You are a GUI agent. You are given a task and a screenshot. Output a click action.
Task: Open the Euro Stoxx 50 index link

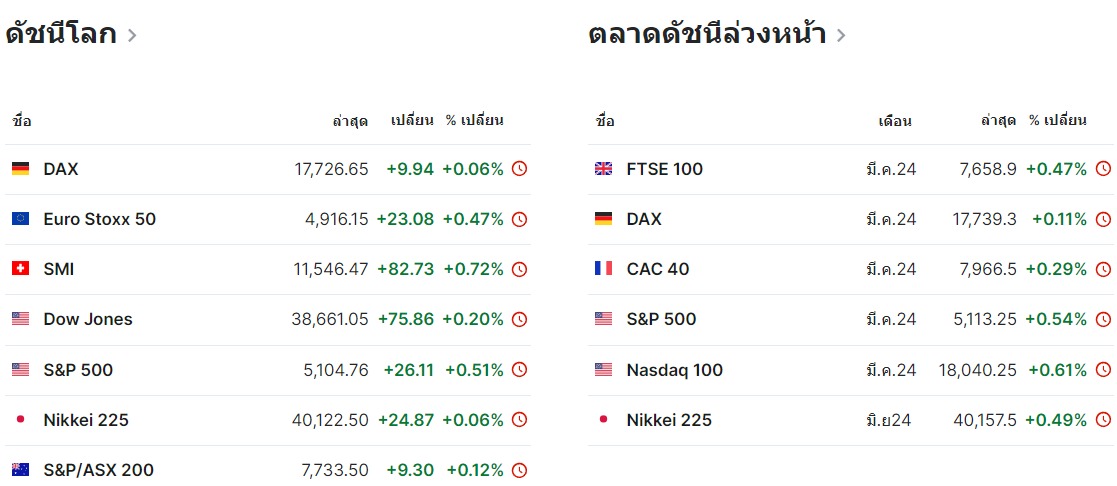(x=99, y=219)
